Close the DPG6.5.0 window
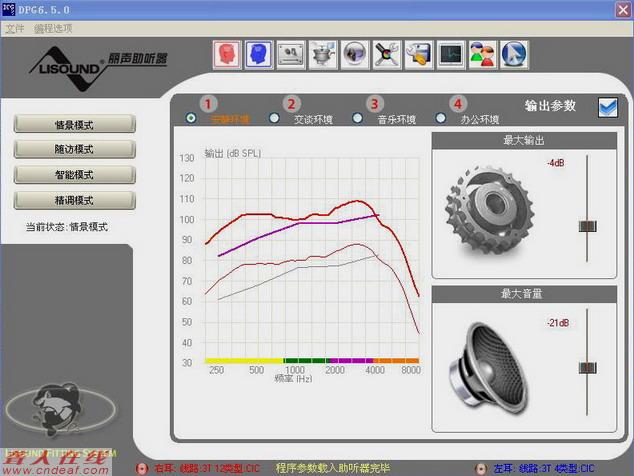Viewport: 634px width, 476px height. (x=623, y=9)
